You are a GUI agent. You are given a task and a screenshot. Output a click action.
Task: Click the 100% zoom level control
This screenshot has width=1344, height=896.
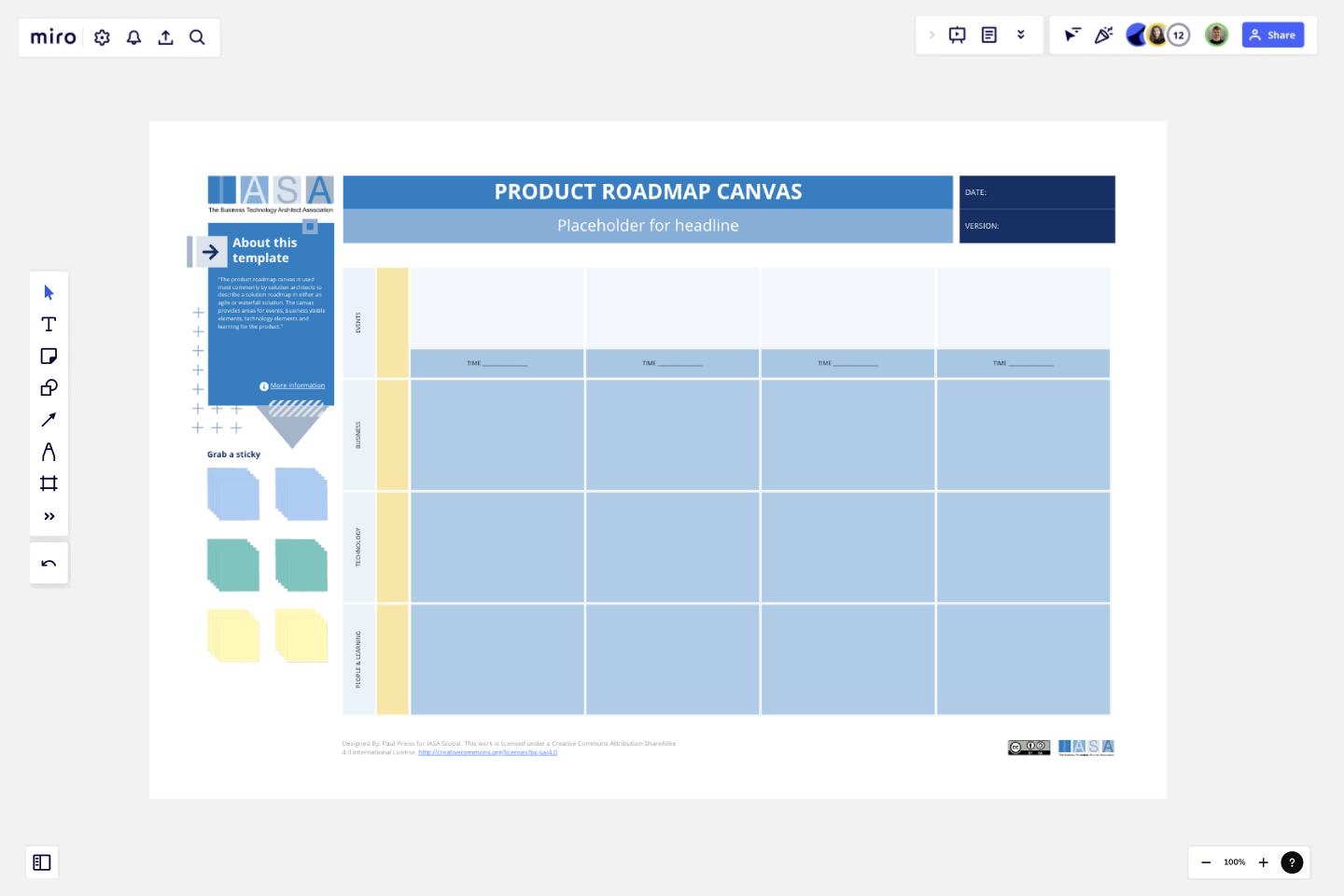point(1234,862)
